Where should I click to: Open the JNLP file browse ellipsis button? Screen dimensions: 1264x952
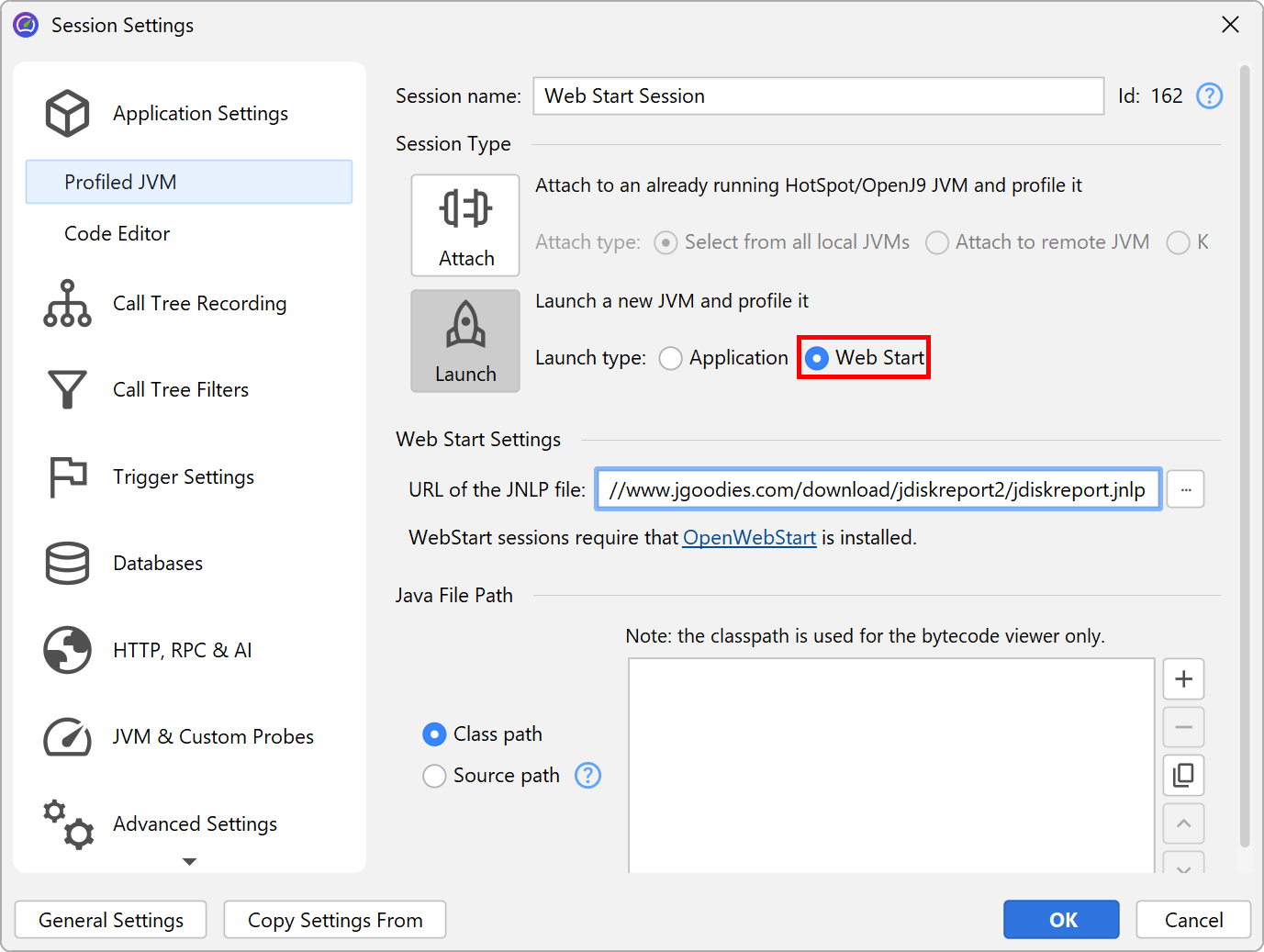point(1185,489)
